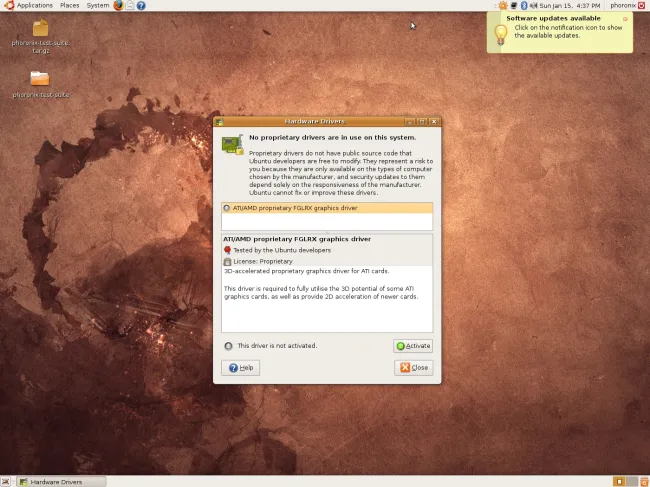Click the License: Proprietary icon

pos(227,262)
